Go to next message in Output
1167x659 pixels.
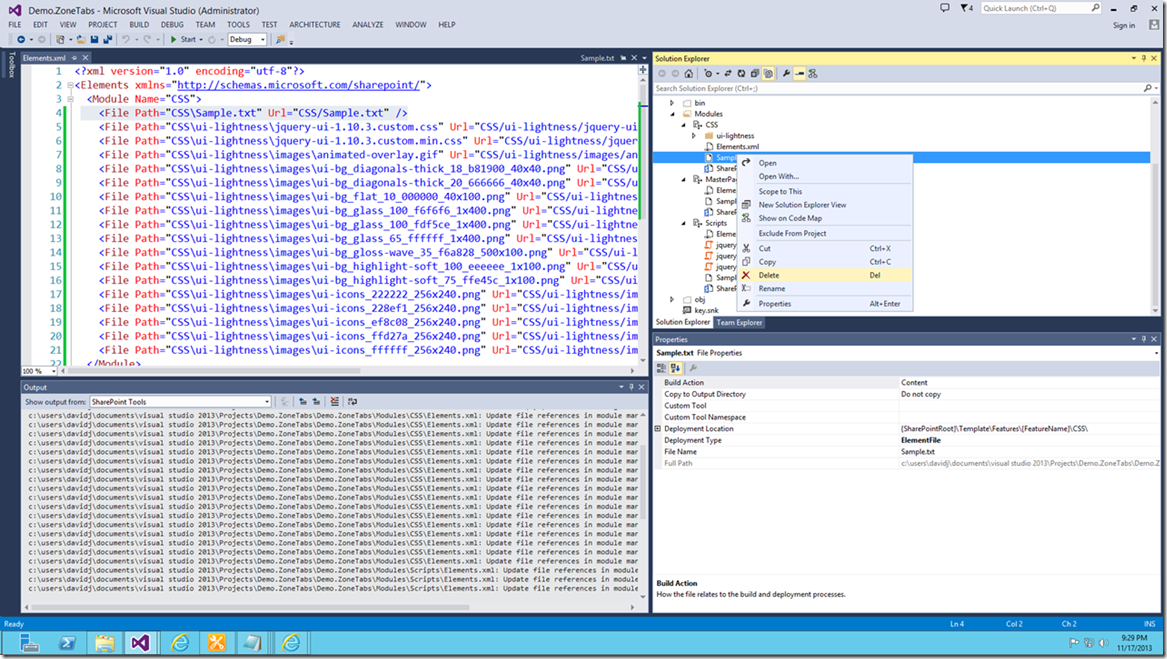pos(316,401)
